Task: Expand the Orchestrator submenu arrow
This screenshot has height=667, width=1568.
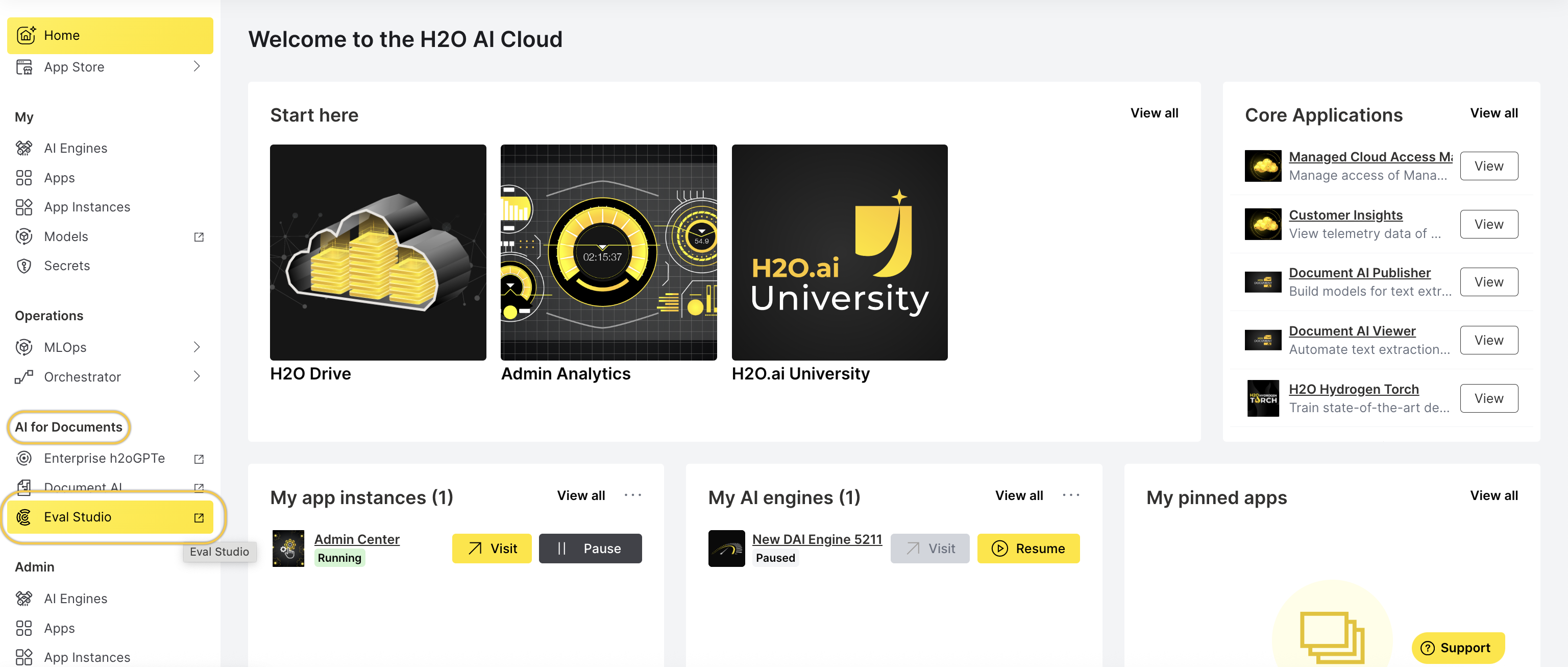Action: coord(197,376)
